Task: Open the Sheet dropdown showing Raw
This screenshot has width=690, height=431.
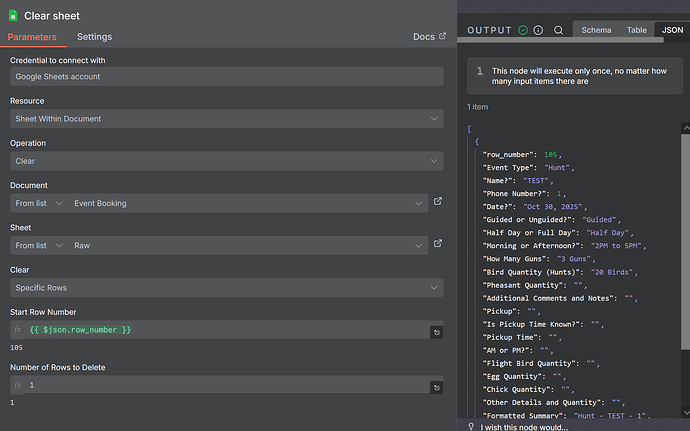Action: click(248, 245)
